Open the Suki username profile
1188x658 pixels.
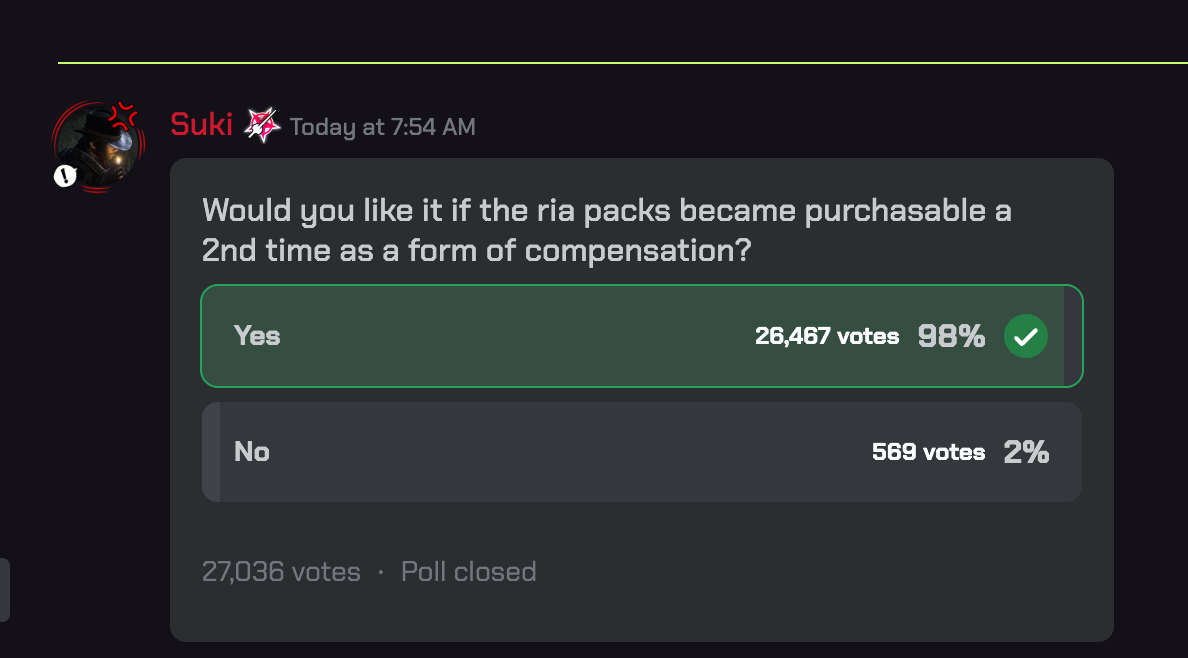[201, 125]
